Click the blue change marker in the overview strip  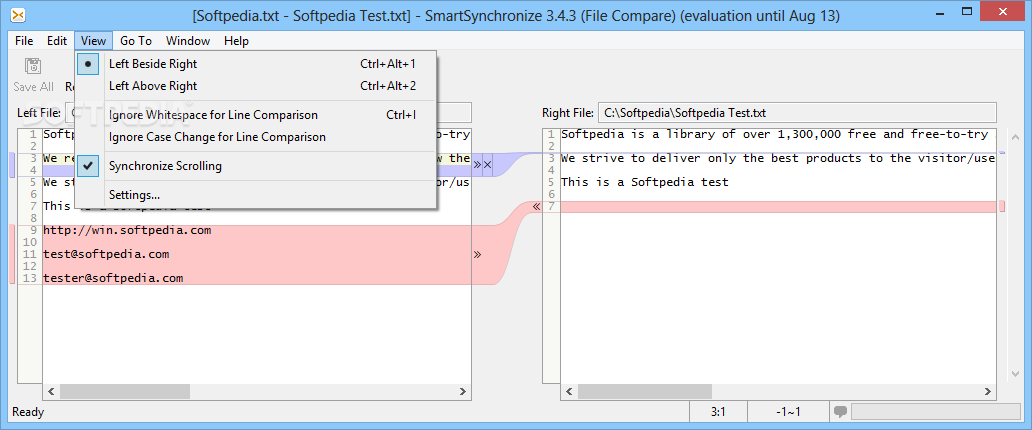pyautogui.click(x=1002, y=153)
